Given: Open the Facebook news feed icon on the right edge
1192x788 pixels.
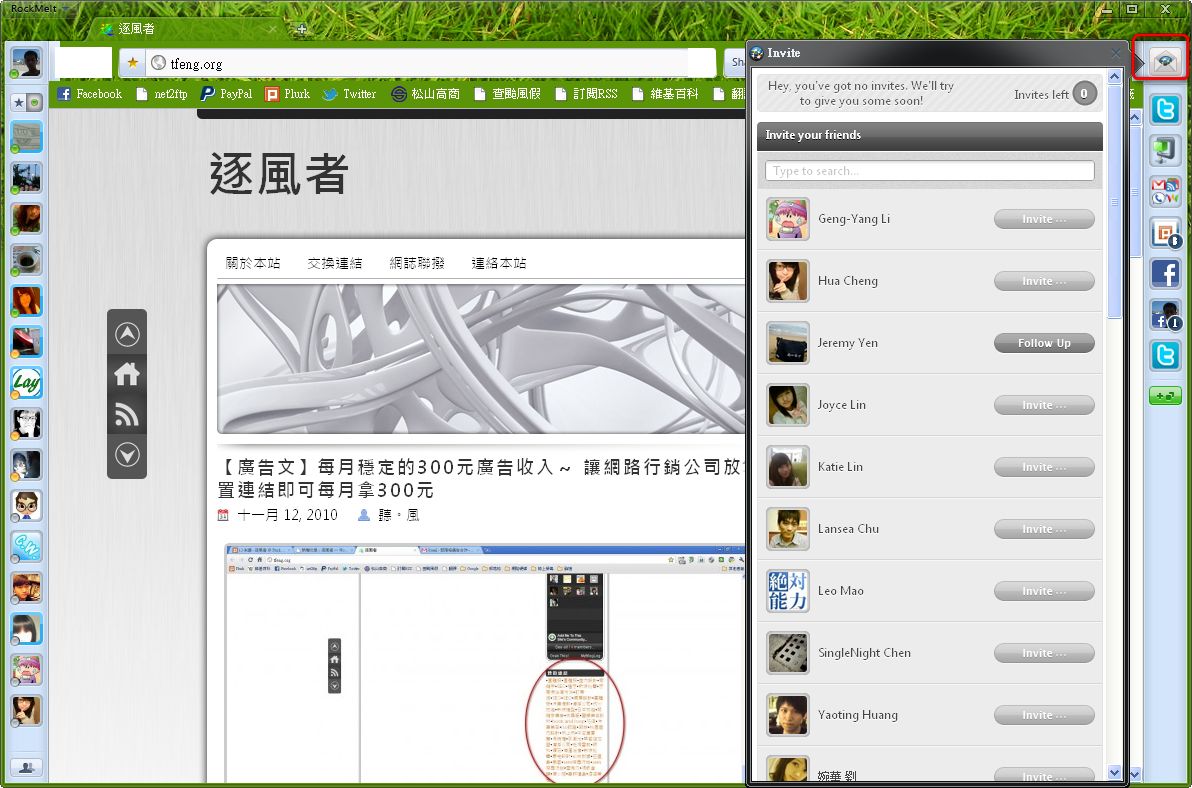Looking at the screenshot, I should click(1165, 274).
